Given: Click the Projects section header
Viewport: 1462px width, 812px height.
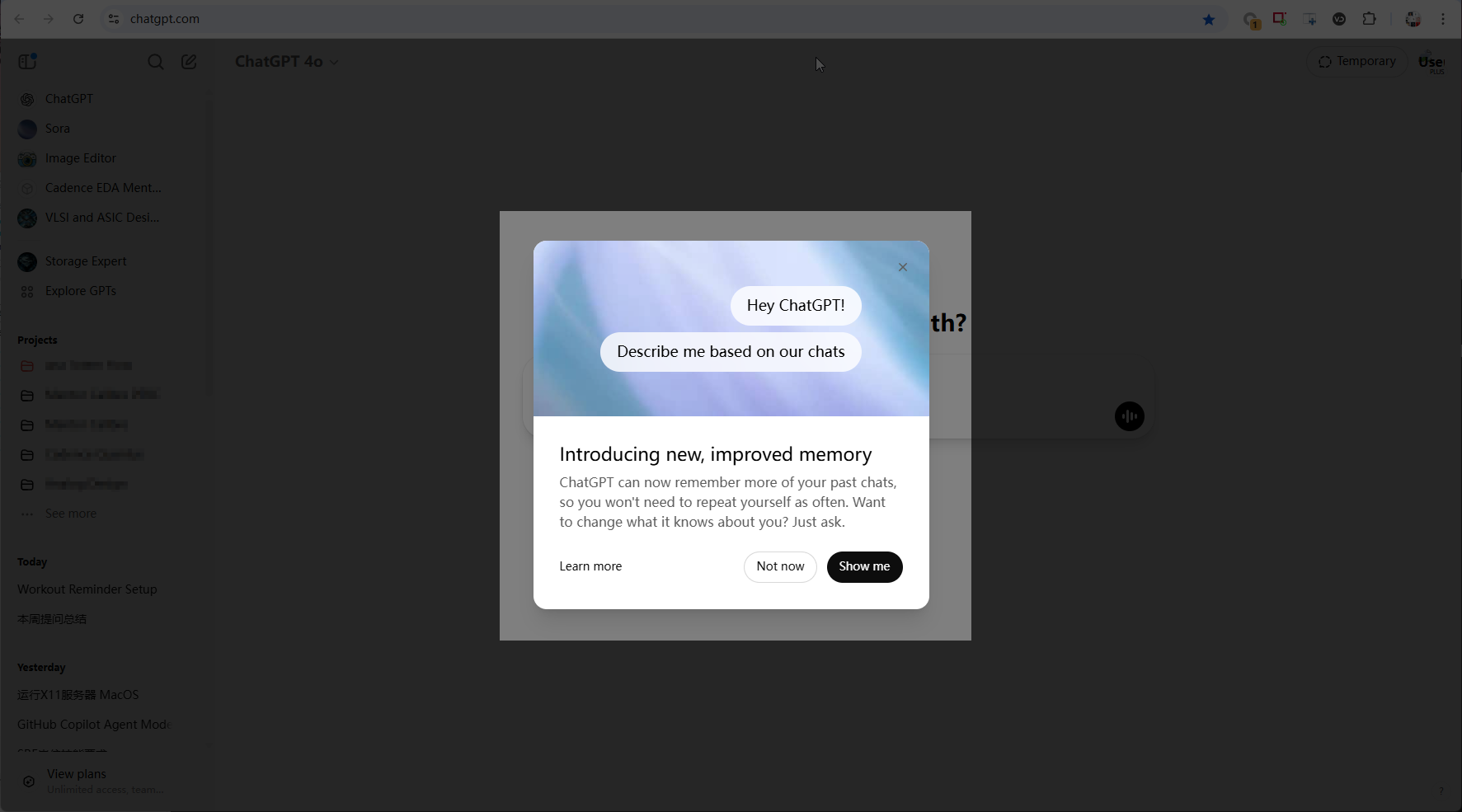Looking at the screenshot, I should tap(37, 340).
